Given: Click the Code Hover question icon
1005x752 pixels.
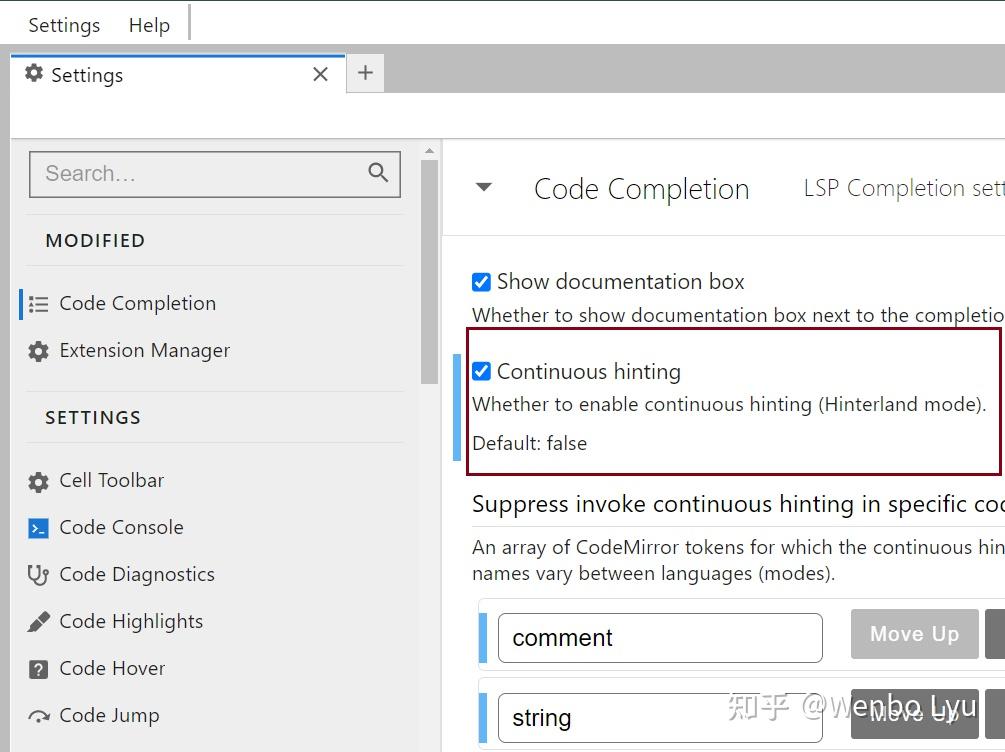Looking at the screenshot, I should [x=38, y=669].
